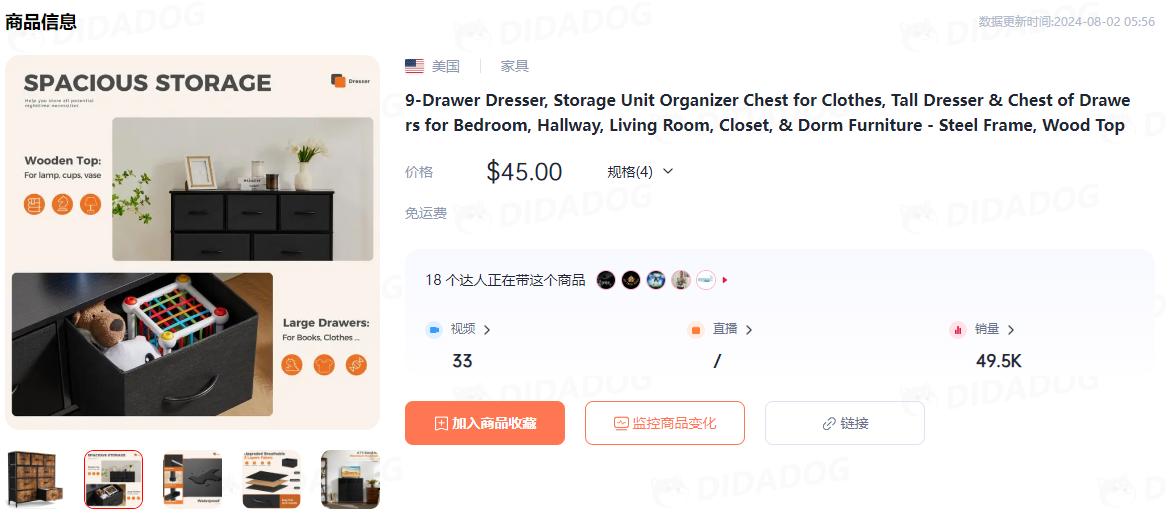Open the third creator avatar

(656, 280)
